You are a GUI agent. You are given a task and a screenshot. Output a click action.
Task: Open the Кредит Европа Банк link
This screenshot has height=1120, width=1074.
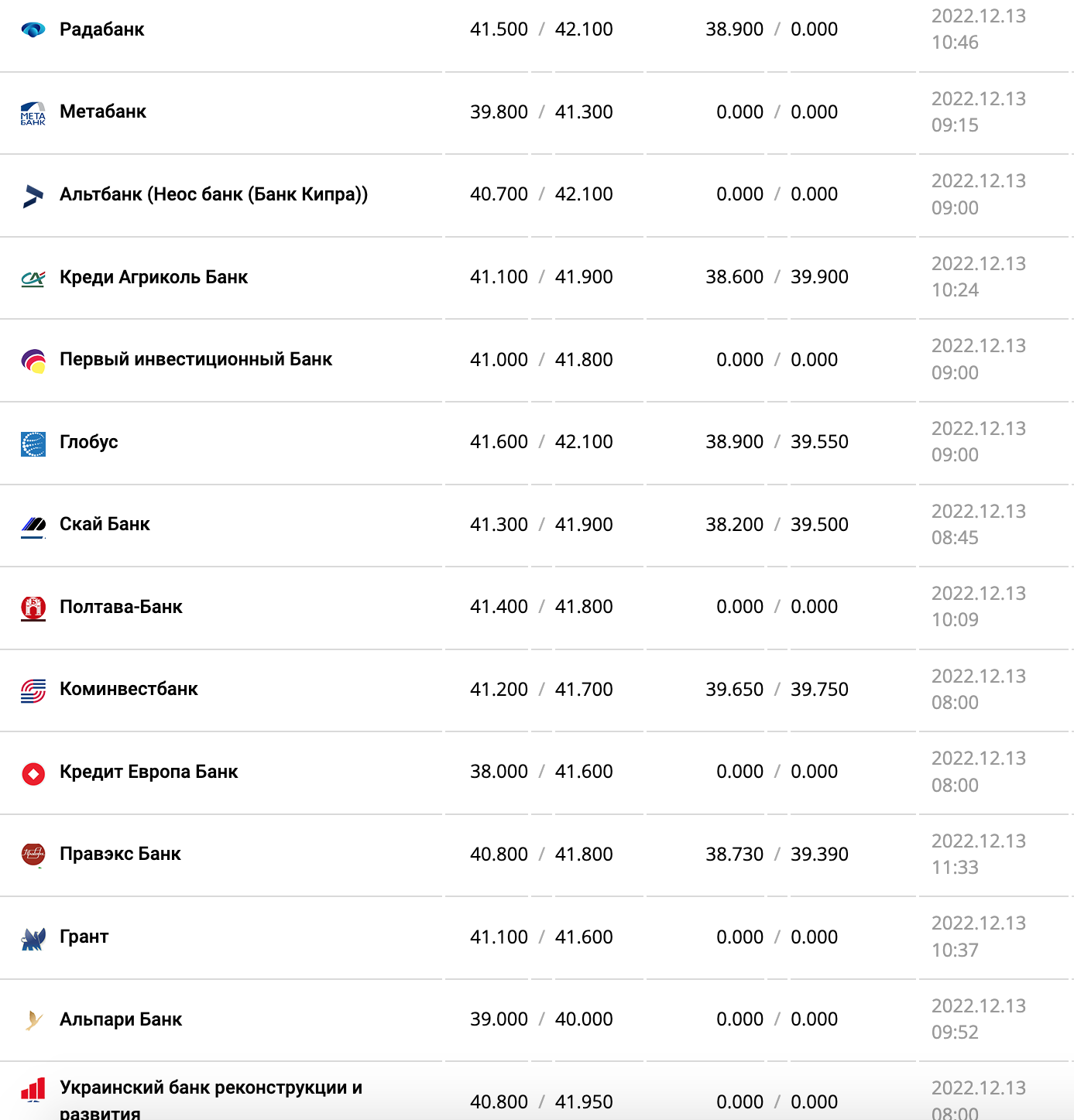tap(149, 772)
